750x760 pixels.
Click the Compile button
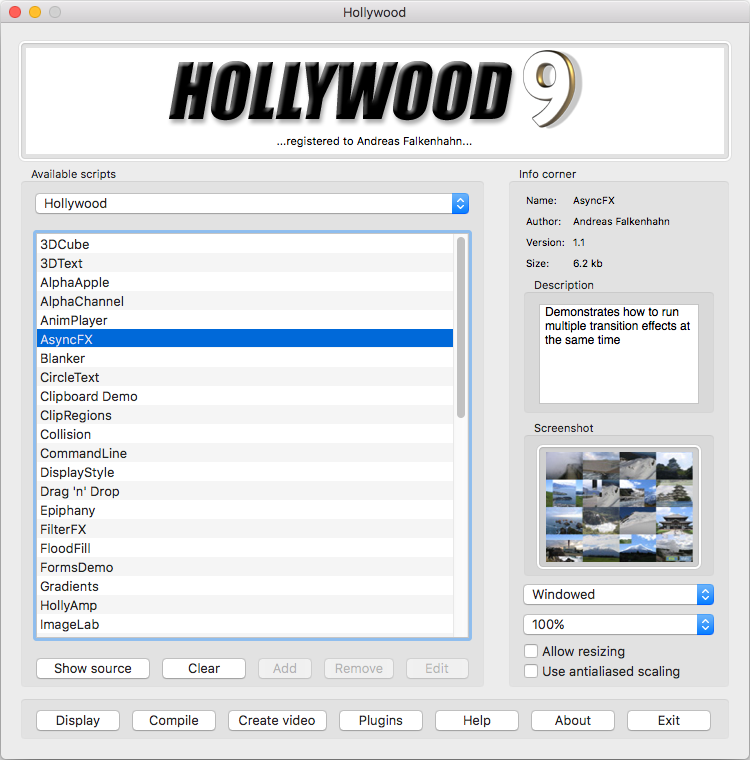point(174,720)
